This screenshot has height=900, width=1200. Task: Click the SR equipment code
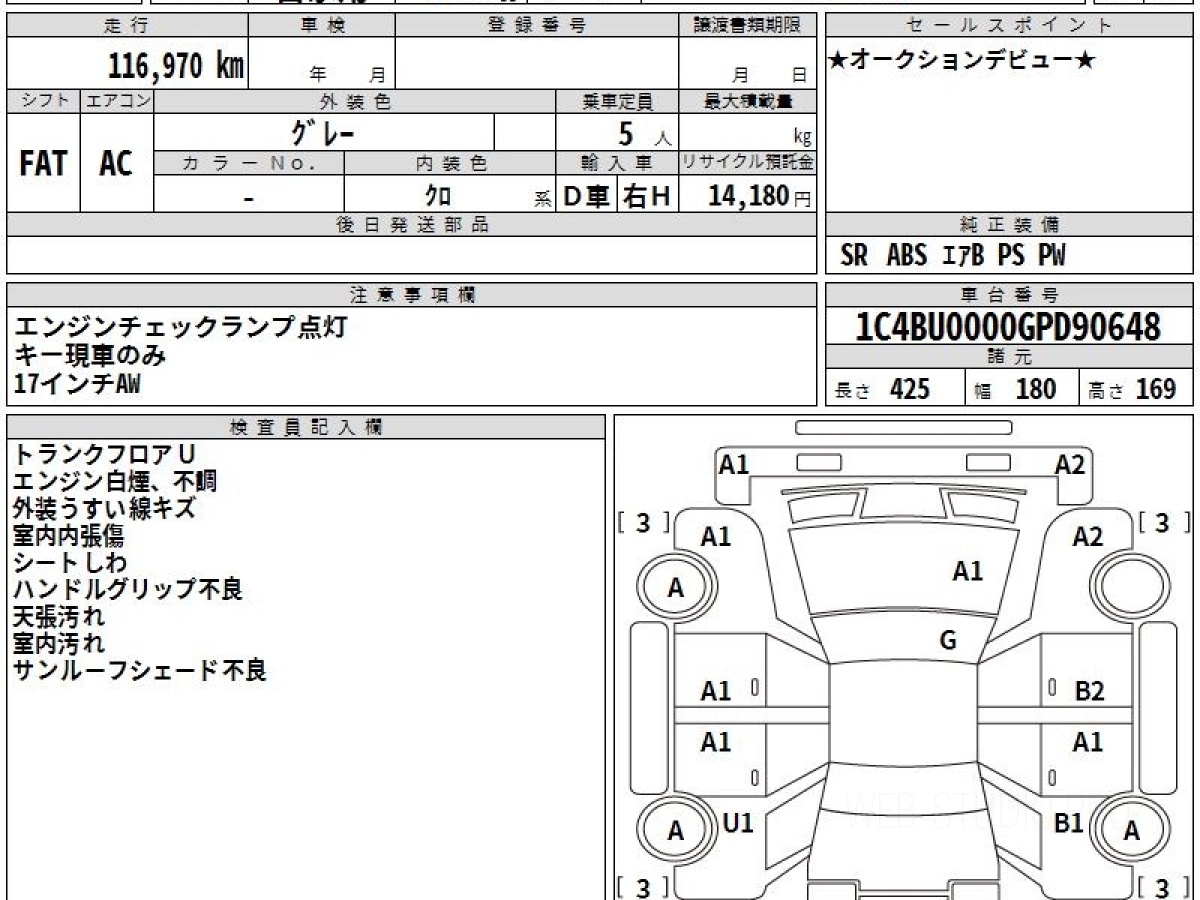click(854, 256)
